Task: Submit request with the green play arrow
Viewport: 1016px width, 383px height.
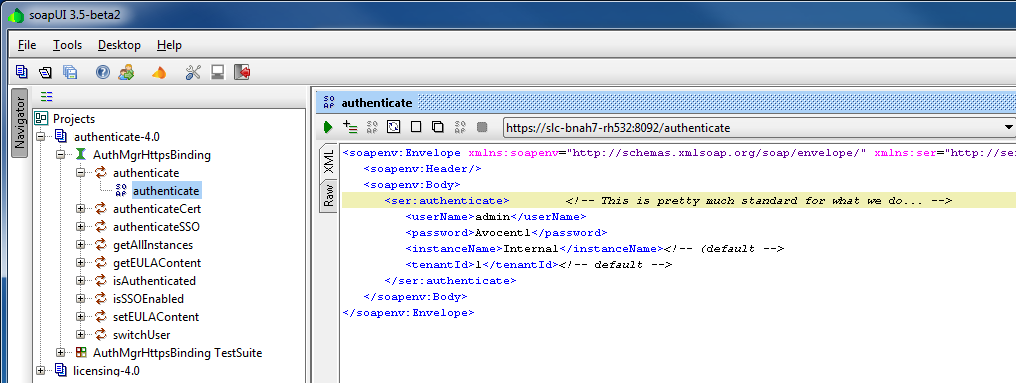Action: (x=328, y=127)
